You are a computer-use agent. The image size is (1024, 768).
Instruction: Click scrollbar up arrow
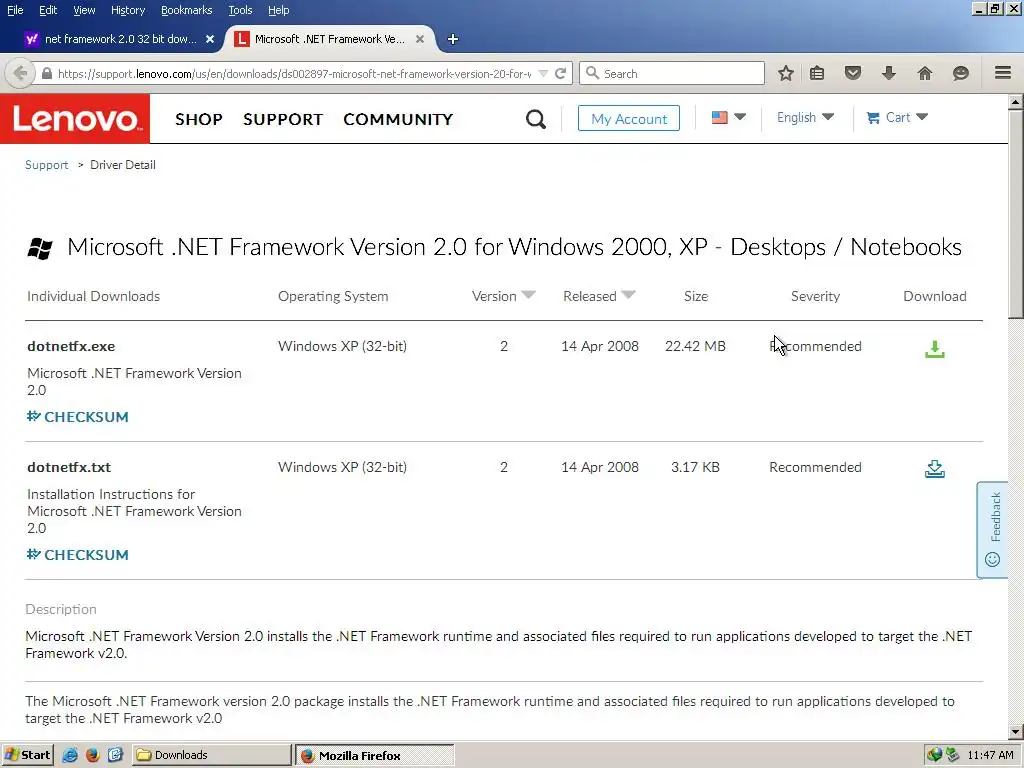1016,102
